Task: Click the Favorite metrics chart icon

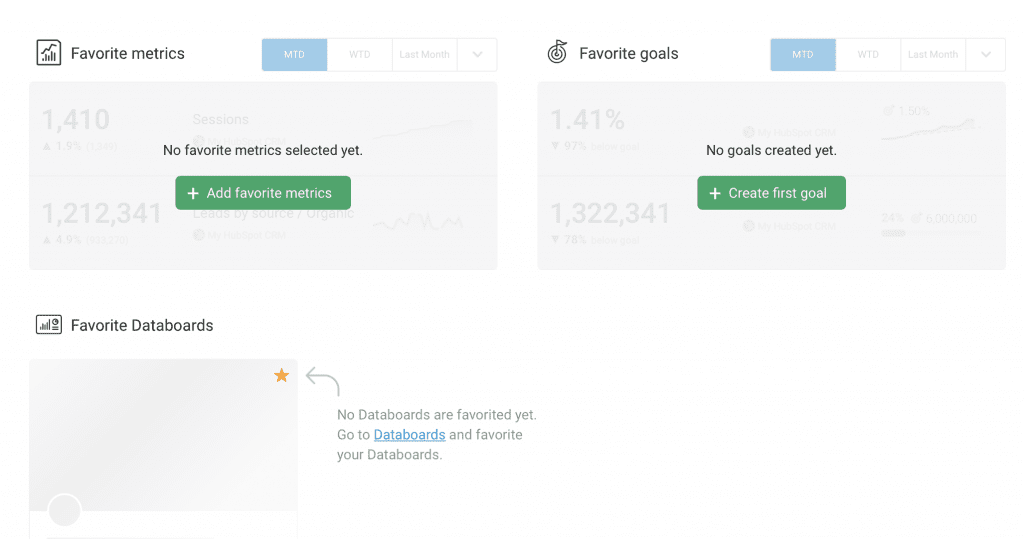Action: pos(48,53)
